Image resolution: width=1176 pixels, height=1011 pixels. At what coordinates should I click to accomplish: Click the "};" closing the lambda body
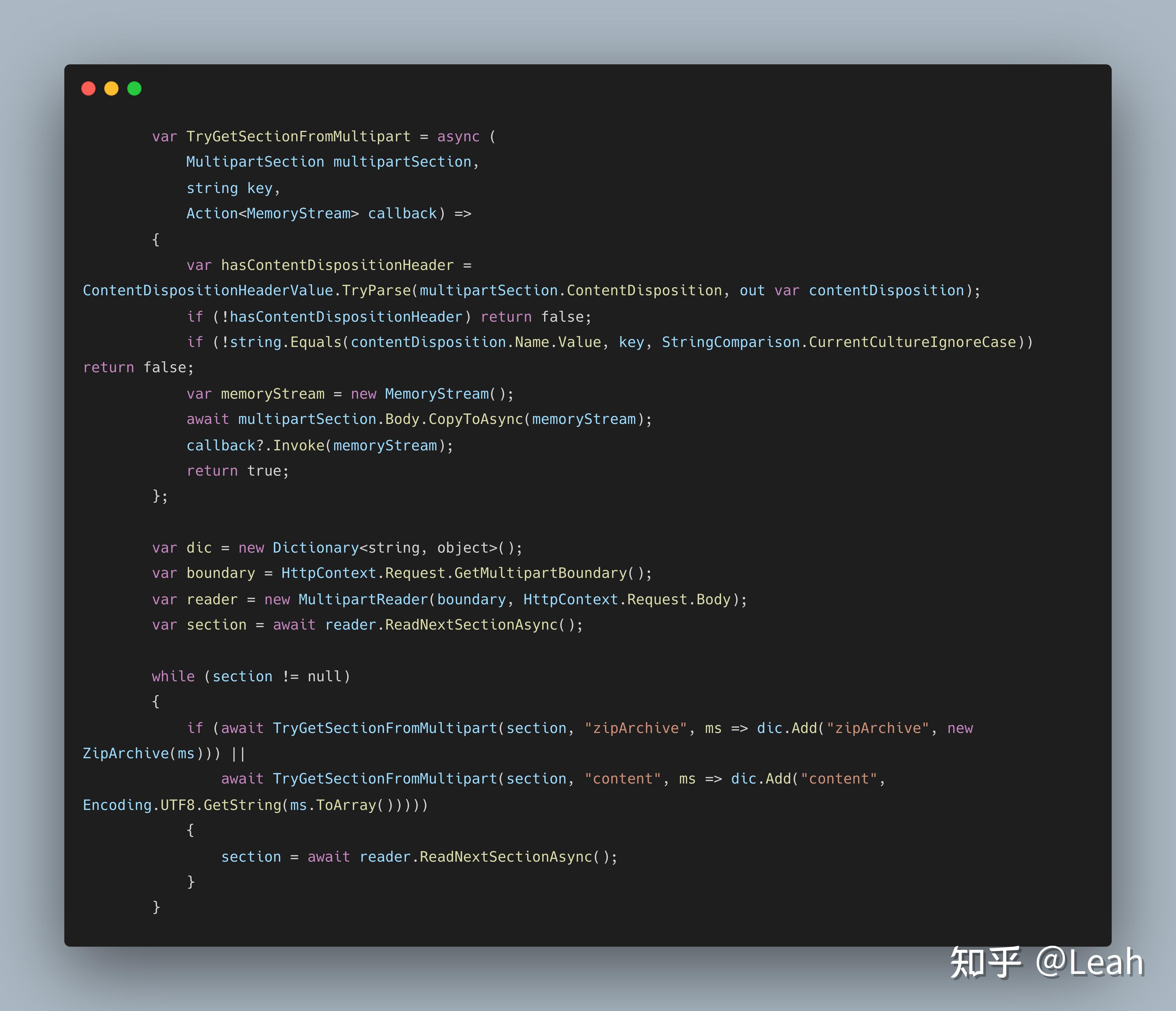tap(160, 497)
